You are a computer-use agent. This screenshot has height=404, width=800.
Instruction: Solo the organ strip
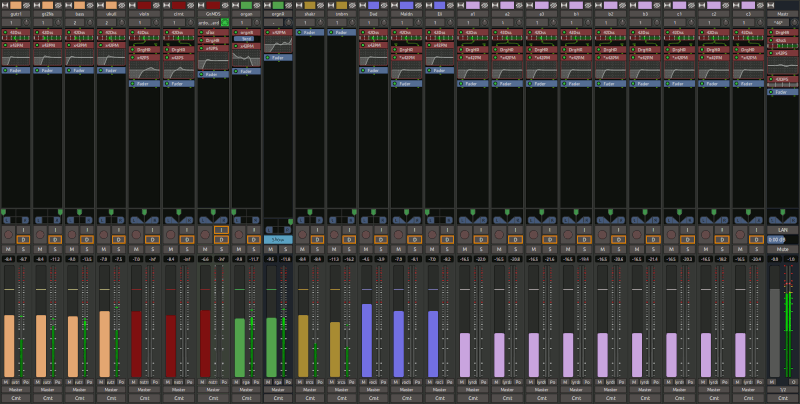tap(252, 248)
